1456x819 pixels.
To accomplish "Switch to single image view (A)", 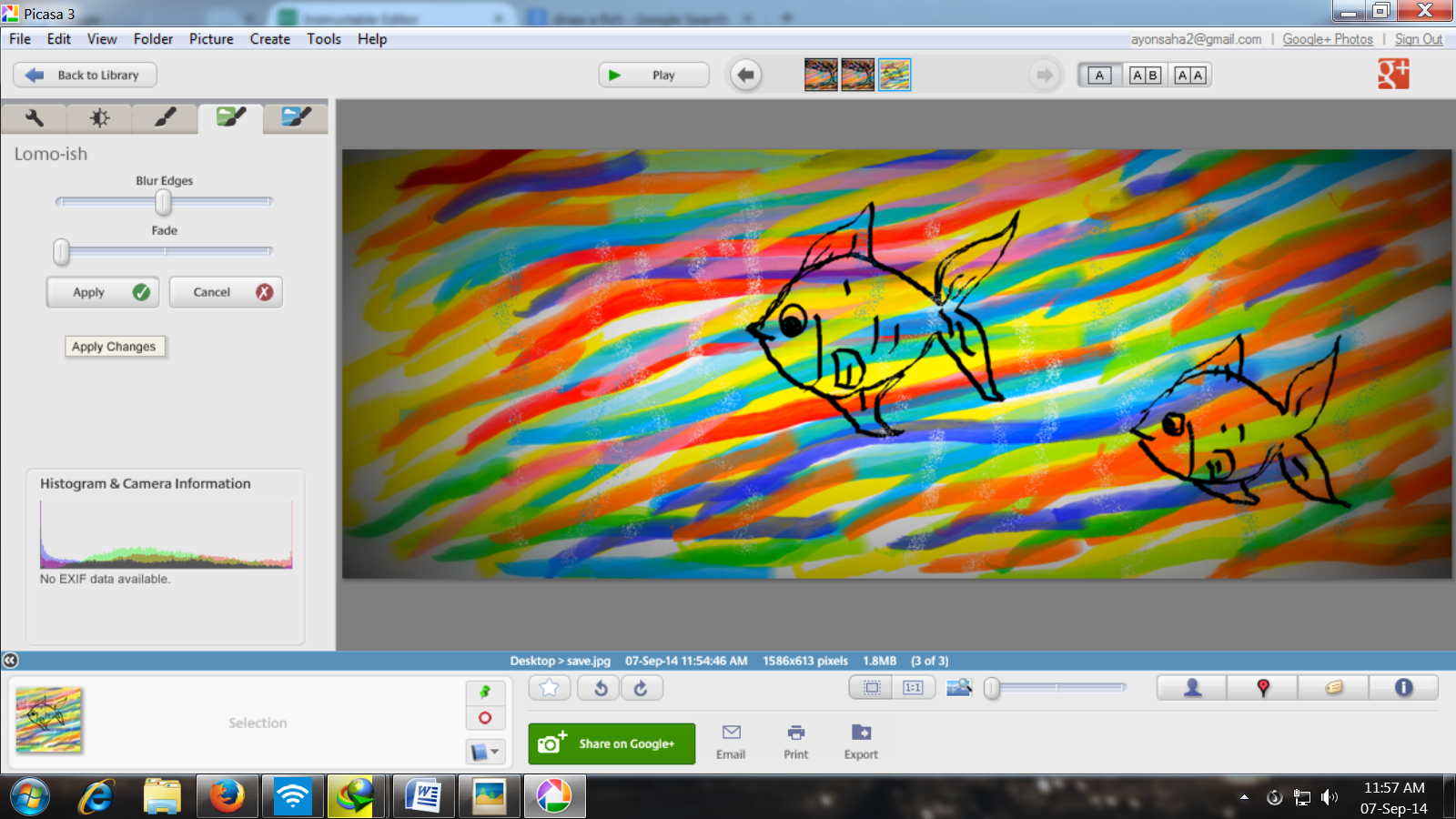I will (1099, 76).
